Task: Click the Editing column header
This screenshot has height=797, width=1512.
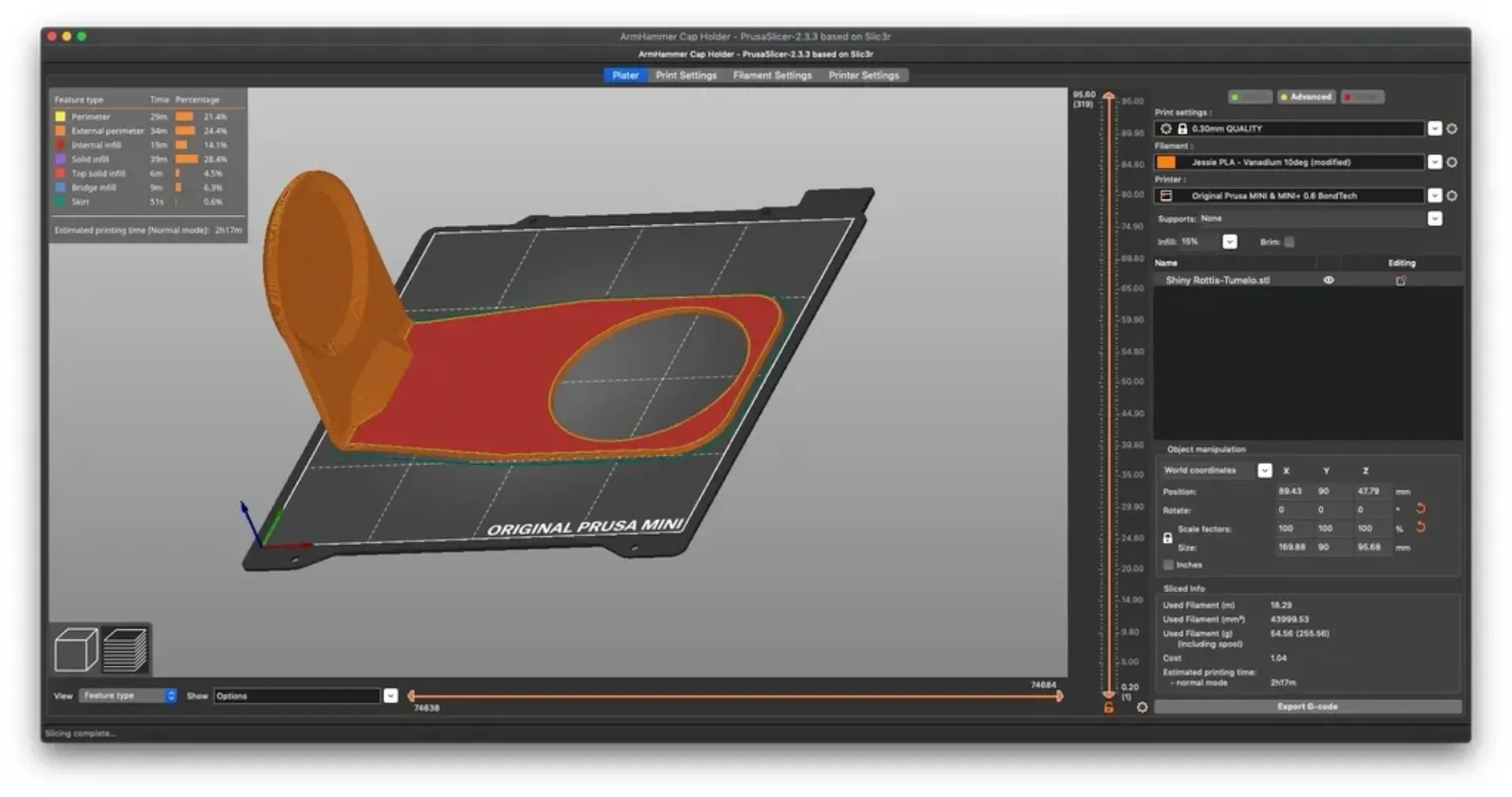Action: click(1402, 263)
